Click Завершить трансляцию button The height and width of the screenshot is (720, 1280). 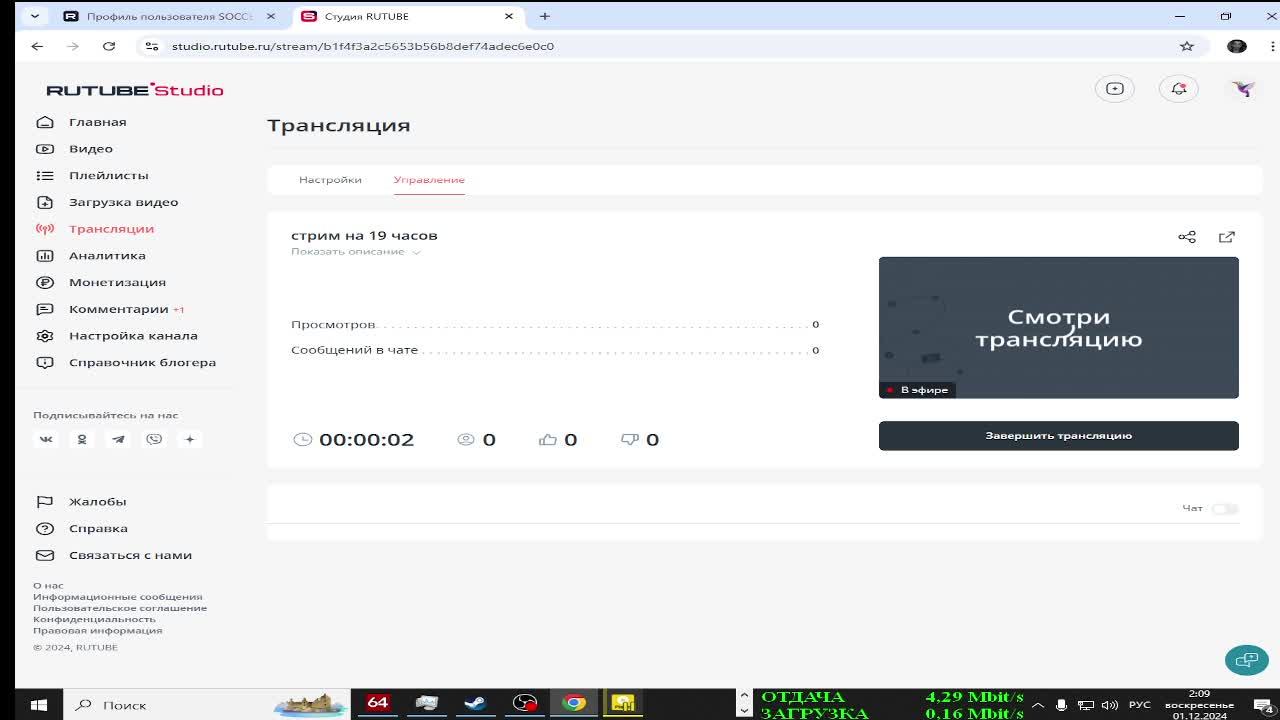pyautogui.click(x=1059, y=436)
